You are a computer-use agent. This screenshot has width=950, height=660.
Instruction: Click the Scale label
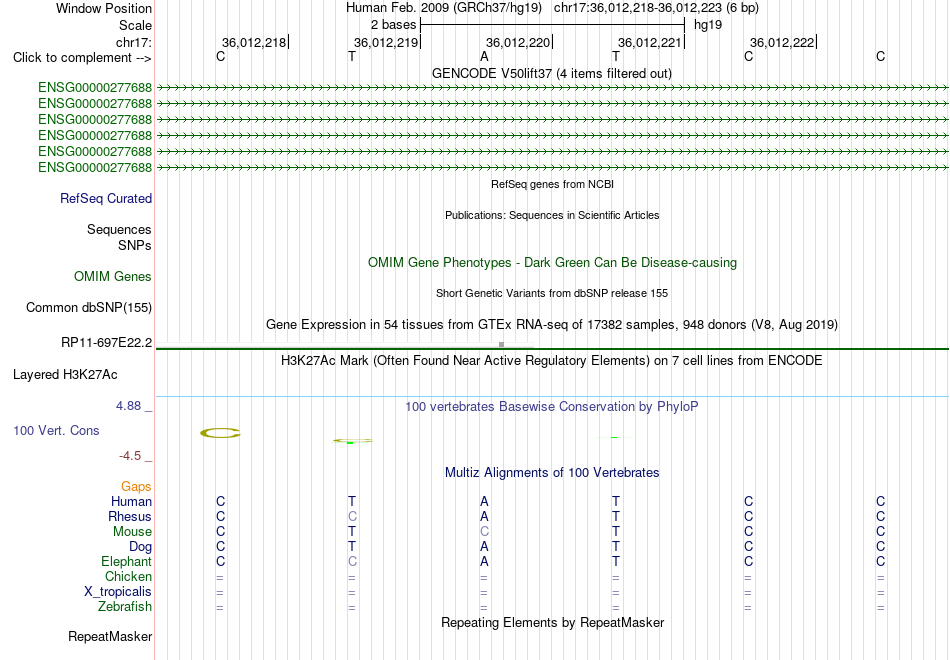pyautogui.click(x=136, y=25)
